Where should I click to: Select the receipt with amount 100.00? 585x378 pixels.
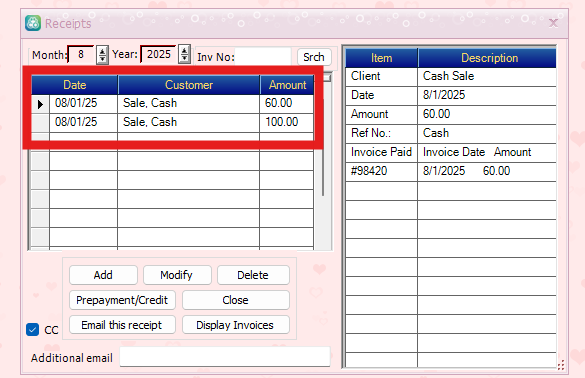173,122
